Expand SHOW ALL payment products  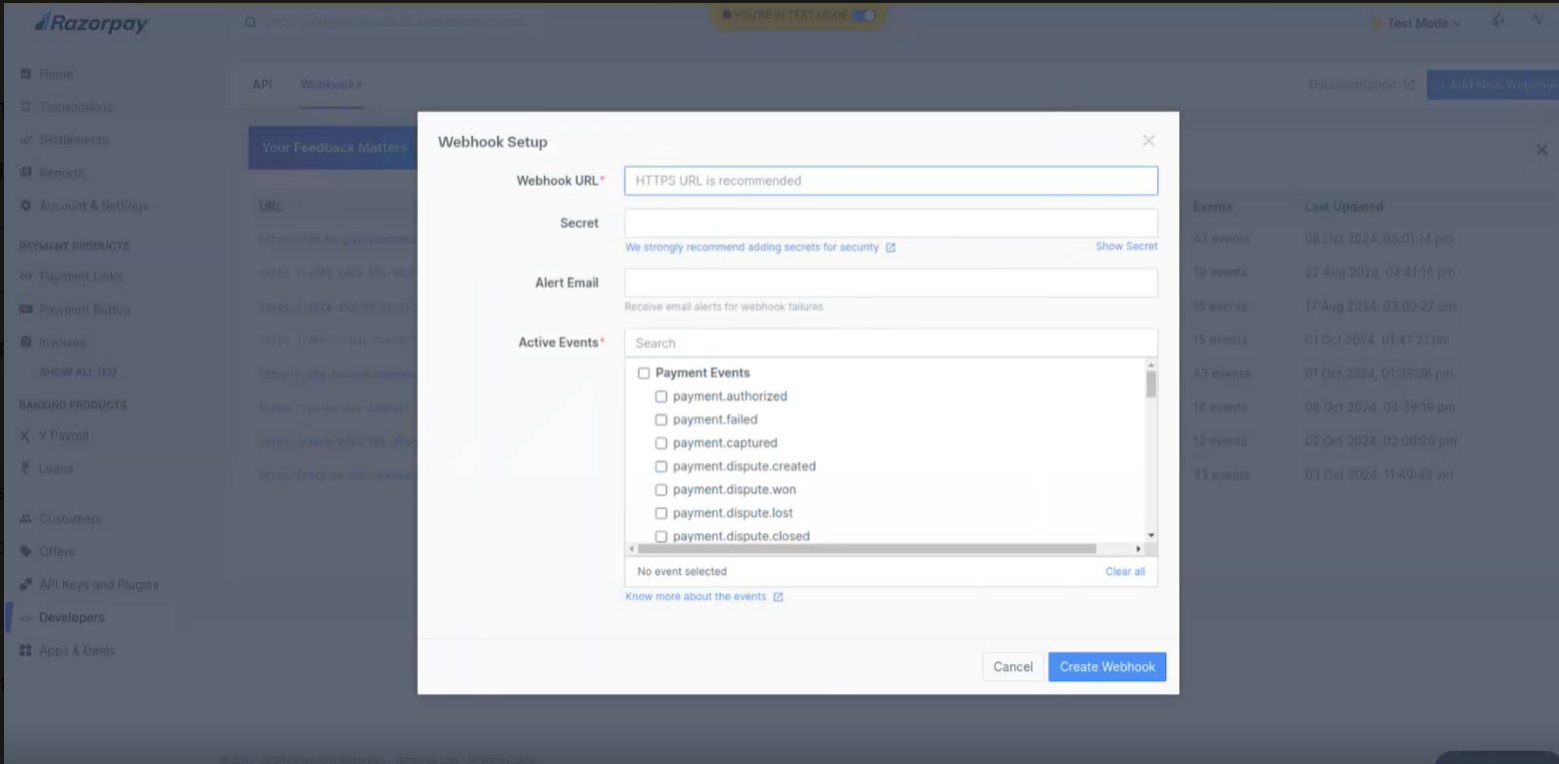pos(77,372)
